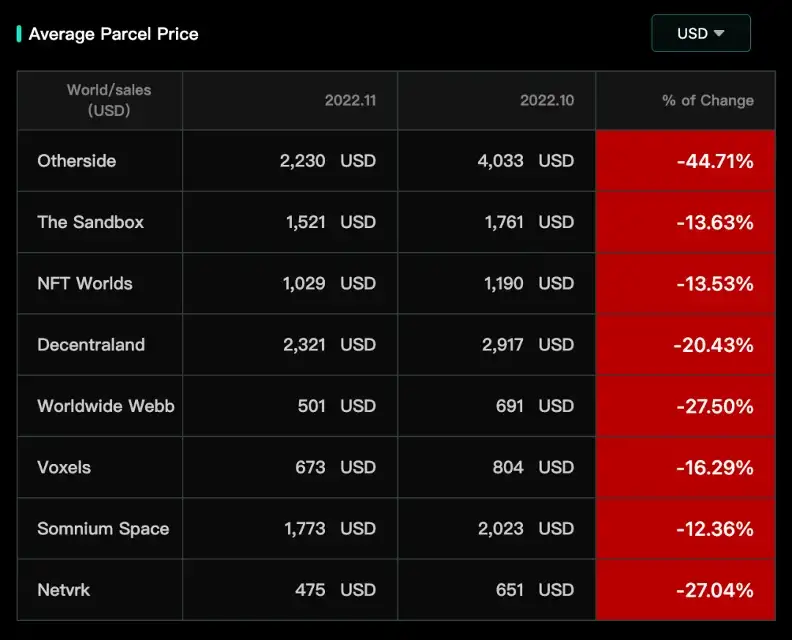Select the 2022.10 column header

(547, 101)
